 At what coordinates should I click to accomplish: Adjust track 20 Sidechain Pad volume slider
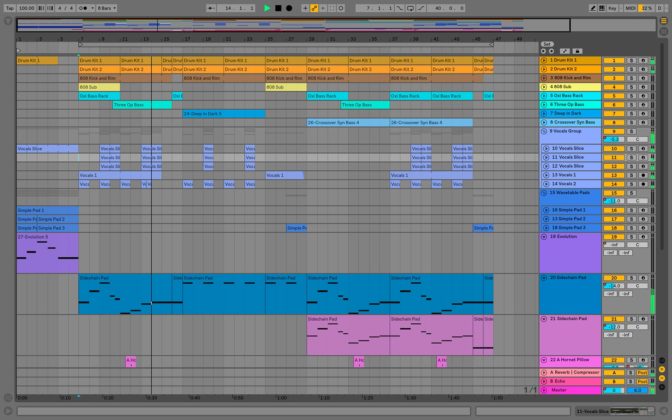coord(614,286)
